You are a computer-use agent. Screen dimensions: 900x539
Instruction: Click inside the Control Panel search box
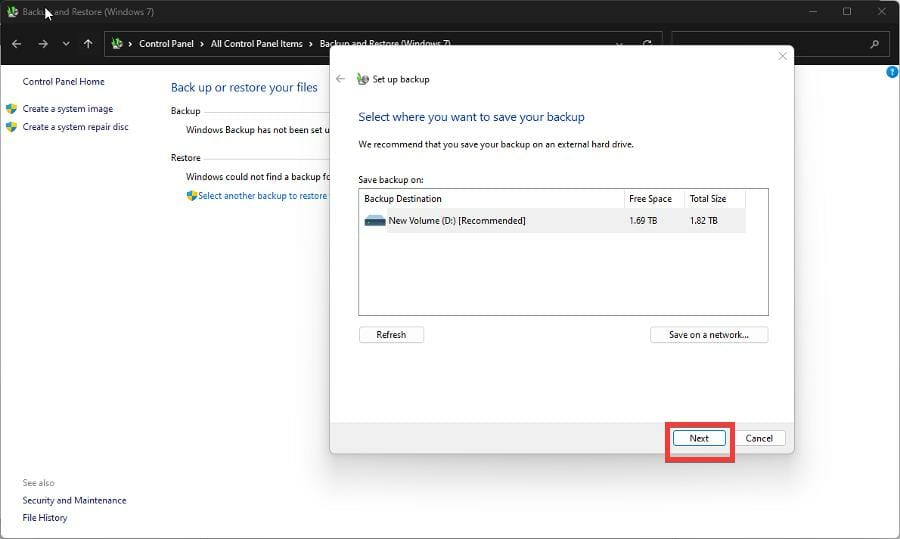click(x=770, y=44)
